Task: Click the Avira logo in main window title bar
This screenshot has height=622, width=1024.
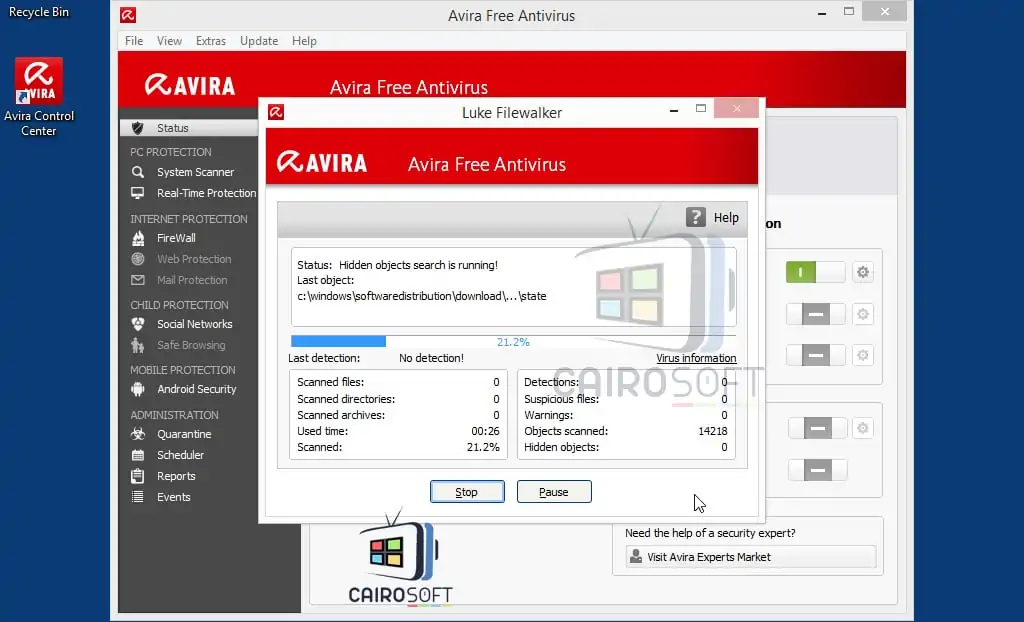Action: [x=128, y=14]
